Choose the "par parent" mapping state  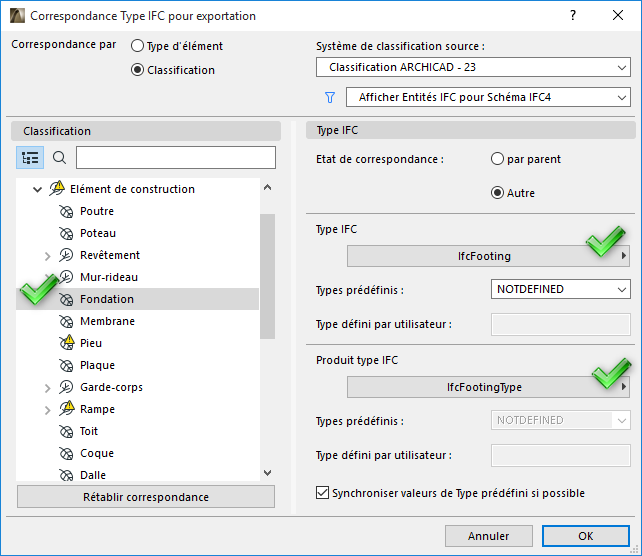click(497, 159)
